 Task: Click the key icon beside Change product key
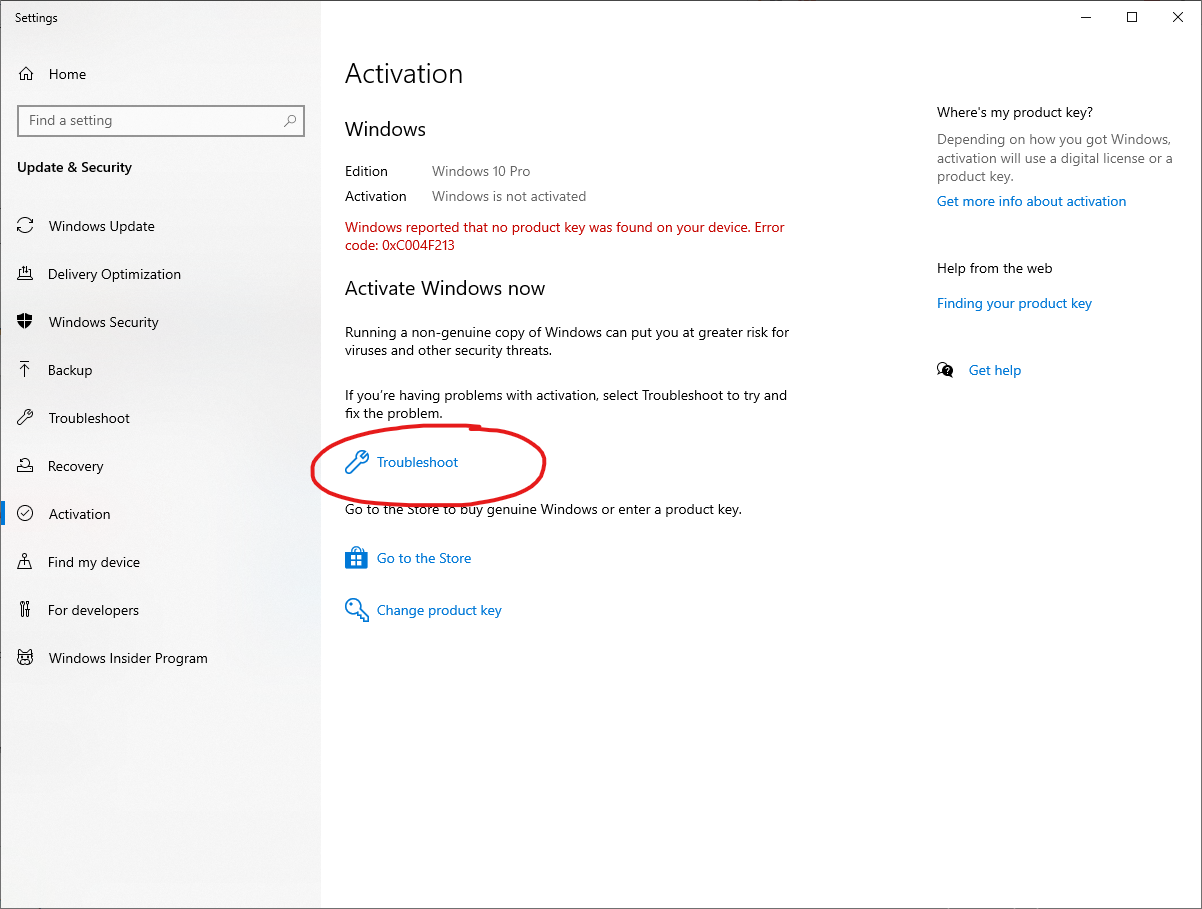(x=357, y=610)
